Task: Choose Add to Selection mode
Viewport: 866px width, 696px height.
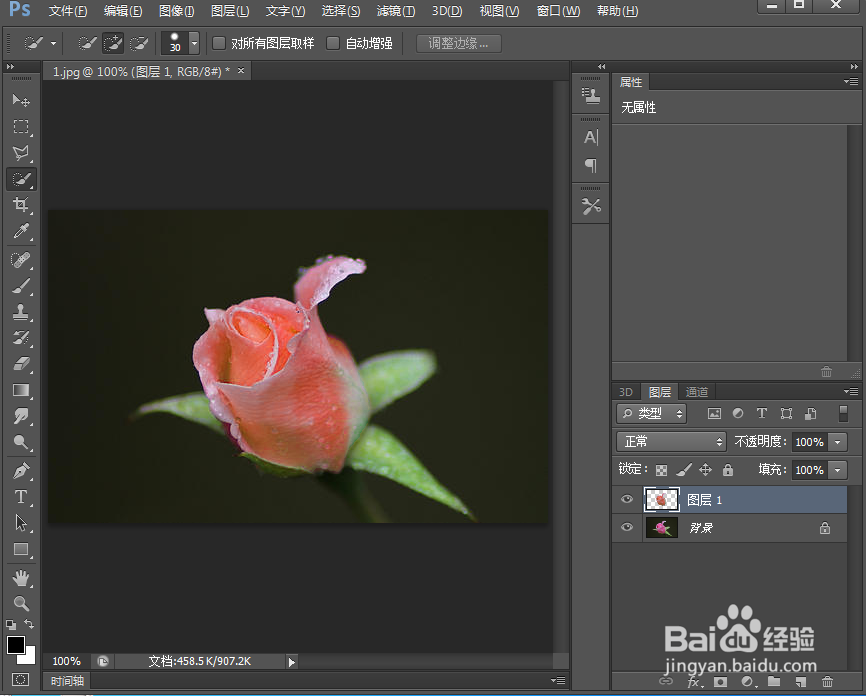Action: coord(113,43)
